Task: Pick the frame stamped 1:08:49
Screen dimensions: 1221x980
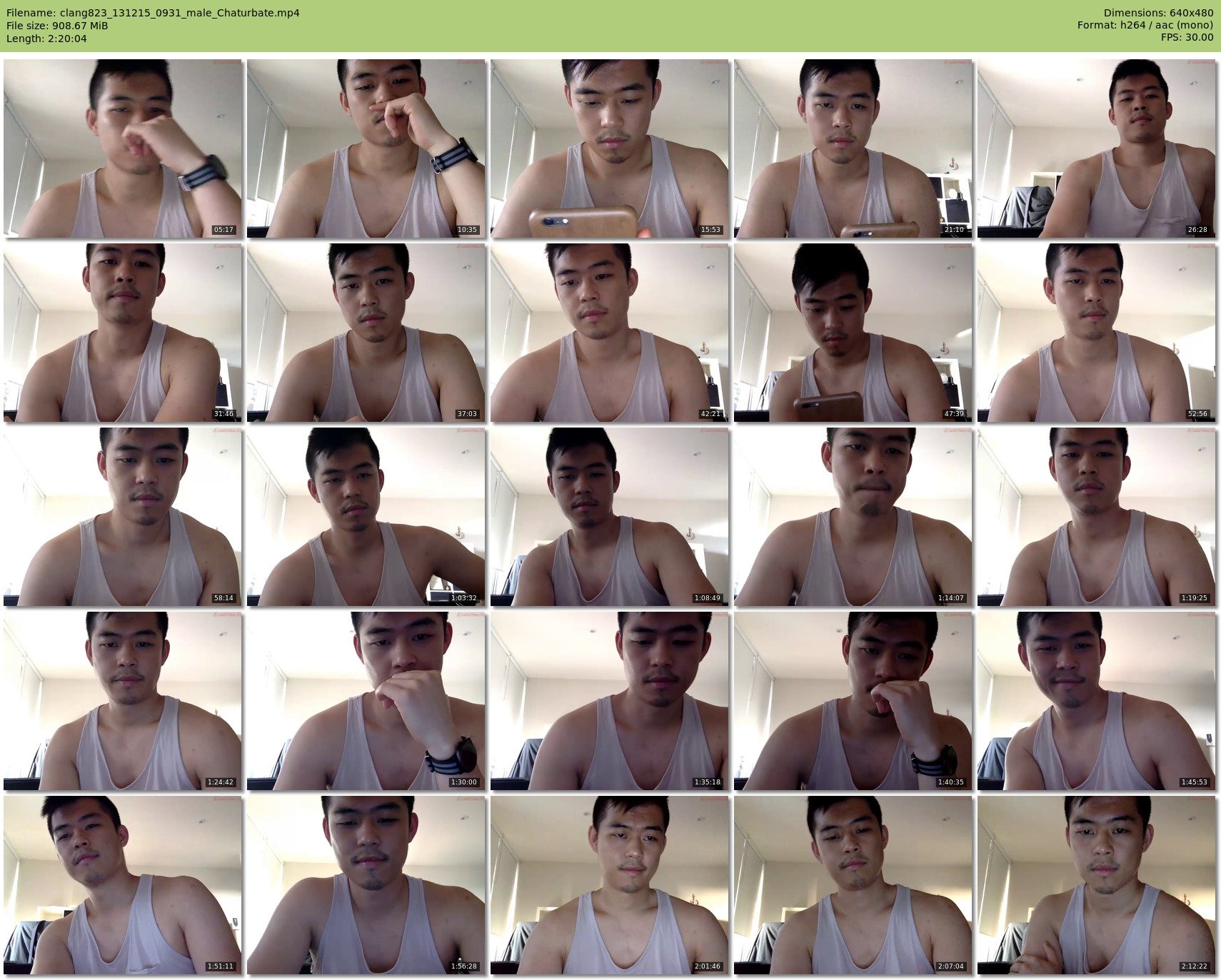Action: click(x=609, y=517)
